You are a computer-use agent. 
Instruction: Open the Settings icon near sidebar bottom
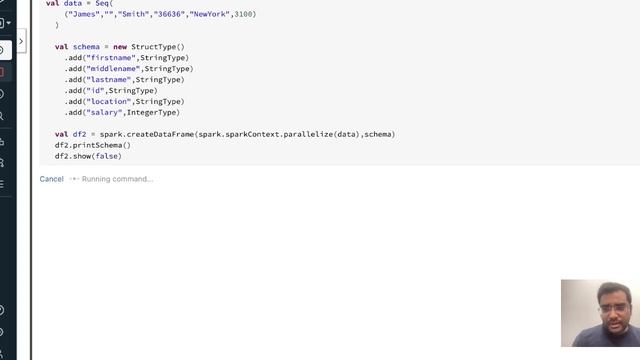[3, 332]
